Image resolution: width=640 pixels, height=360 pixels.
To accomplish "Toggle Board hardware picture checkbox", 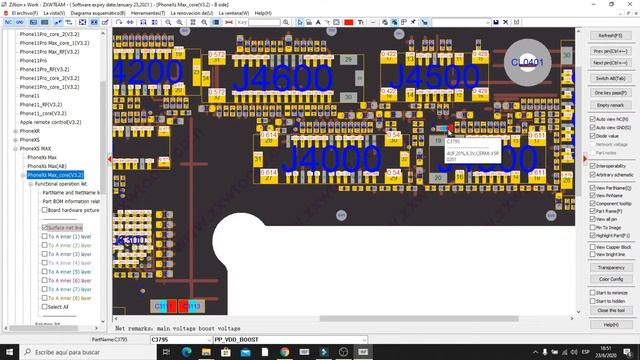I will click(44, 210).
